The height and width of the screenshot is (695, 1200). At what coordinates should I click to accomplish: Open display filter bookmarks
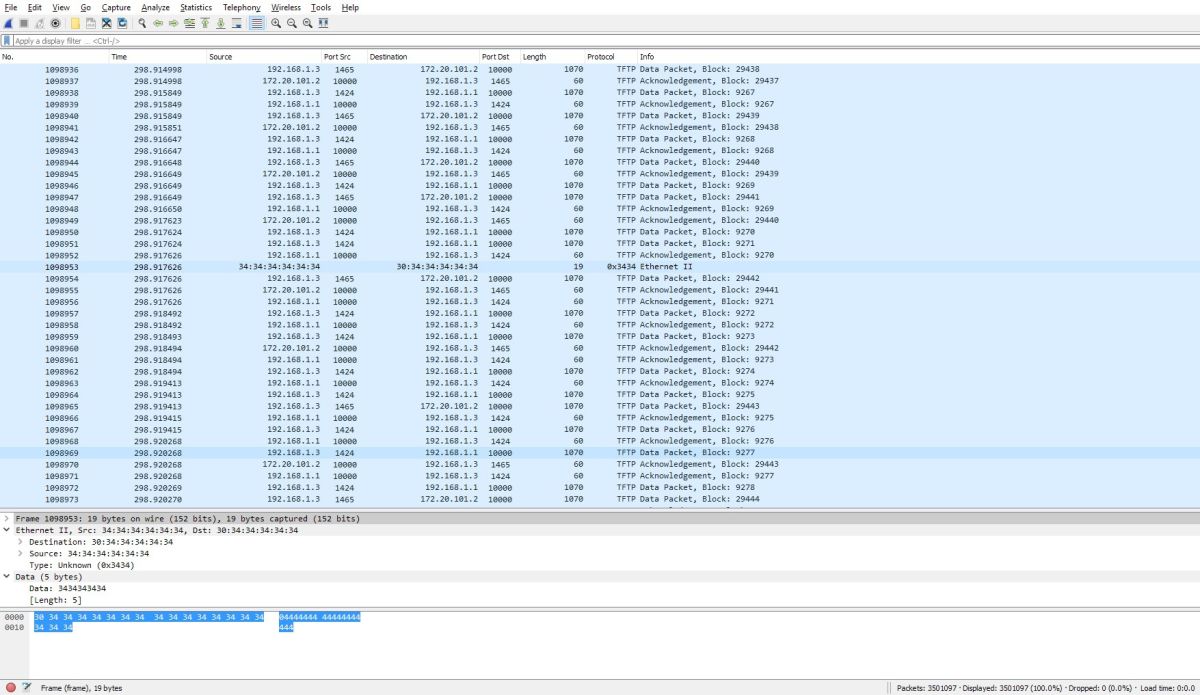click(7, 41)
